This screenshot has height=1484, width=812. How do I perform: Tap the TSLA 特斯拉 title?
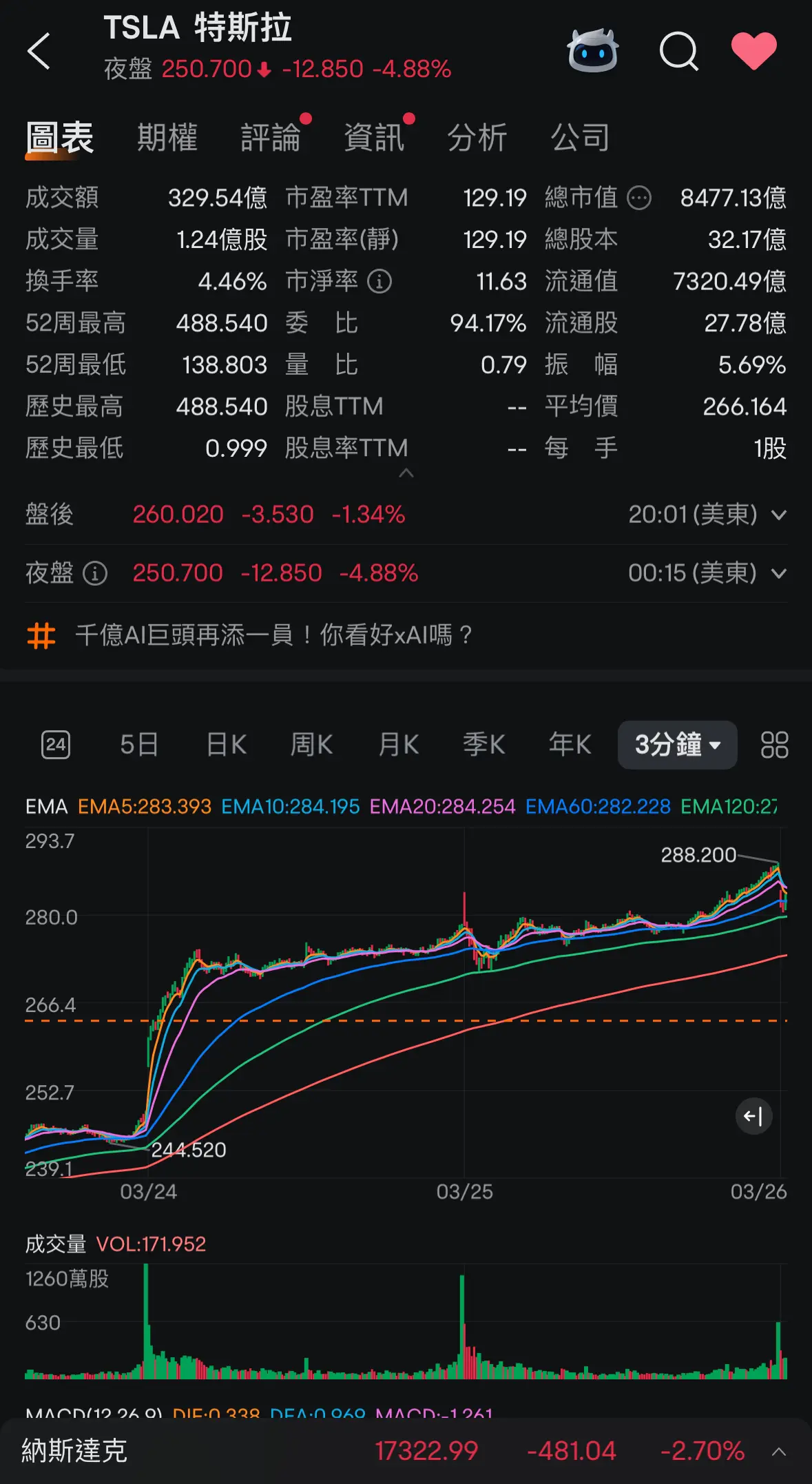coord(198,28)
